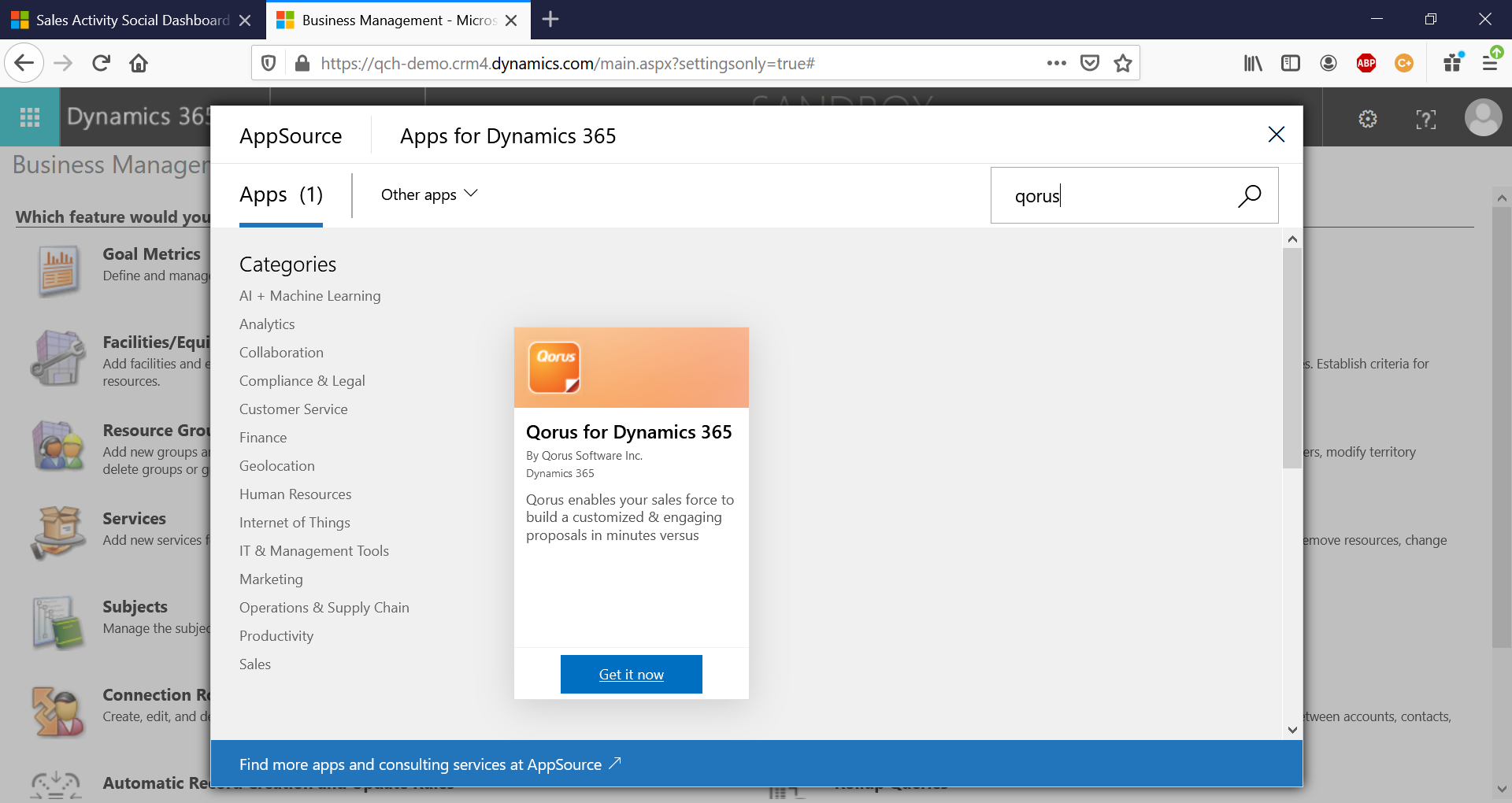Image resolution: width=1512 pixels, height=803 pixels.
Task: Open the Dynamics 365 settings gear
Action: click(x=1368, y=119)
